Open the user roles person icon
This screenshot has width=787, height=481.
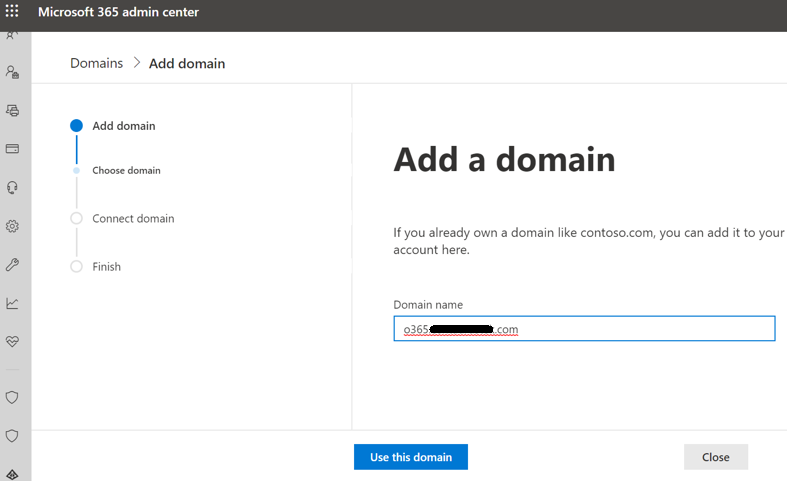(x=13, y=72)
